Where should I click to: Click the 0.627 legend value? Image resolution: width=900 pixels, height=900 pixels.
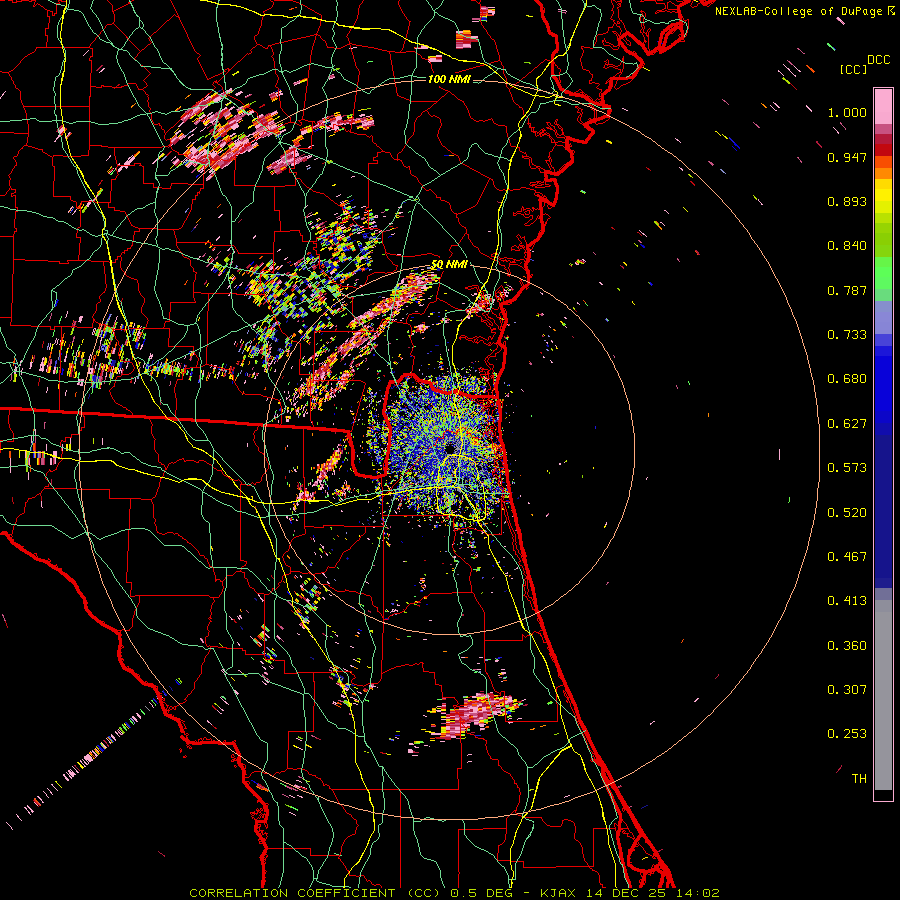click(x=847, y=424)
